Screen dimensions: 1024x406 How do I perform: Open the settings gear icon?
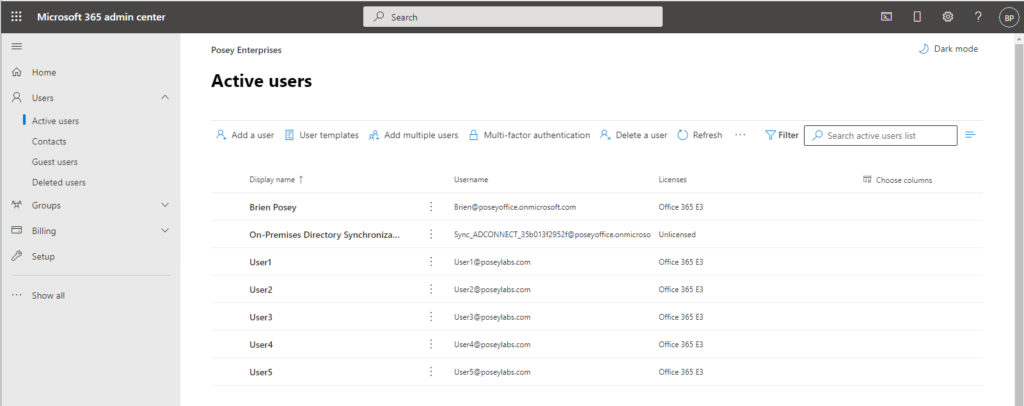click(948, 17)
